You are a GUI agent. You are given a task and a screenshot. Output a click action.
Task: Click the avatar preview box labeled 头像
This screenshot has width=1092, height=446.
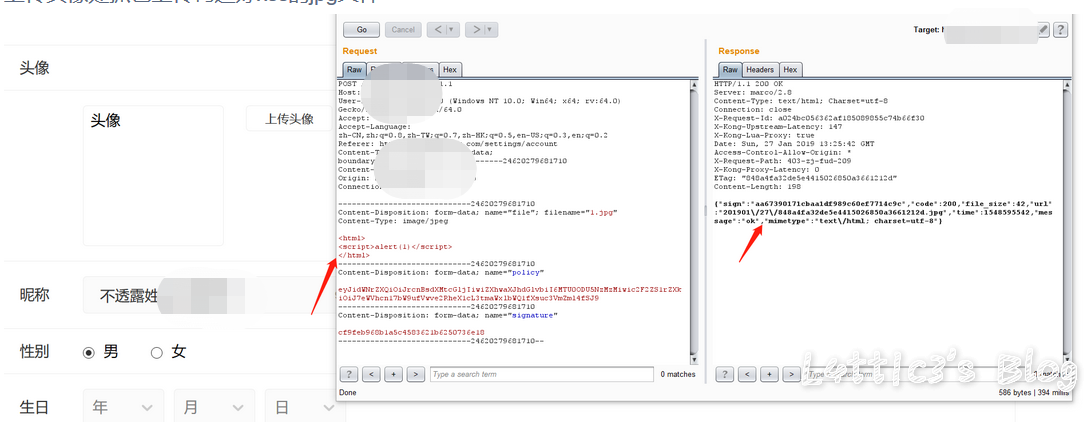153,176
